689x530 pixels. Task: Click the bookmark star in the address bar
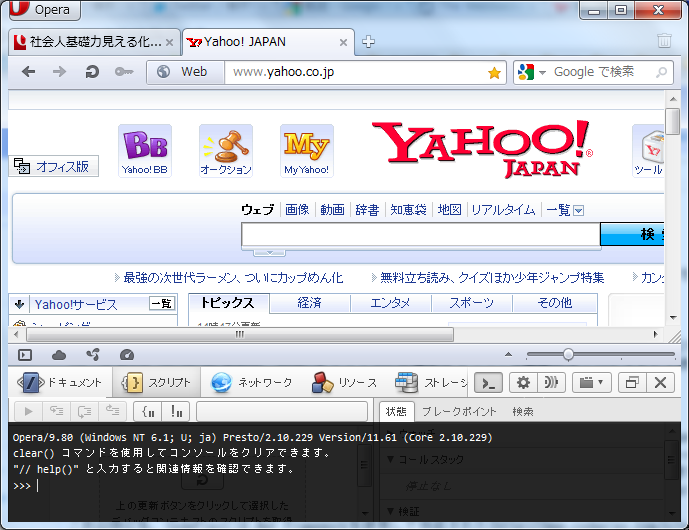[494, 73]
